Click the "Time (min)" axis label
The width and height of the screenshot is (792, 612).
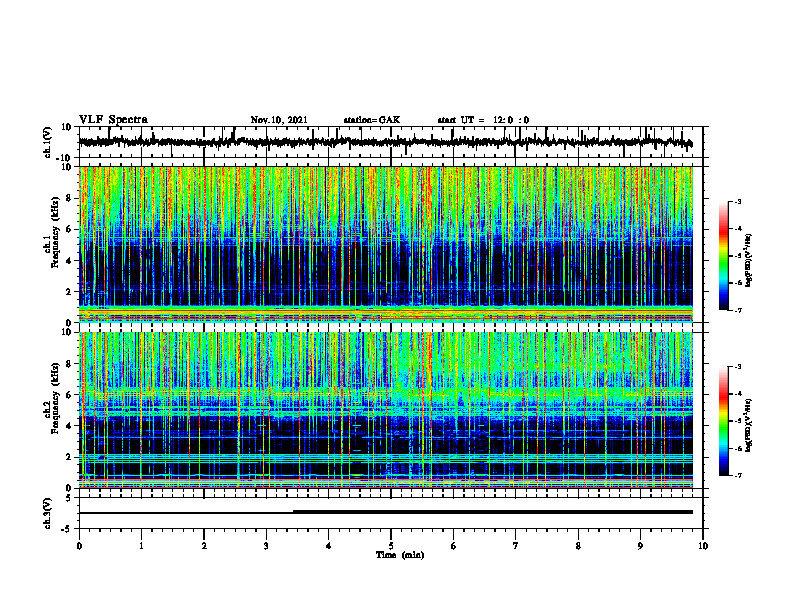point(400,555)
